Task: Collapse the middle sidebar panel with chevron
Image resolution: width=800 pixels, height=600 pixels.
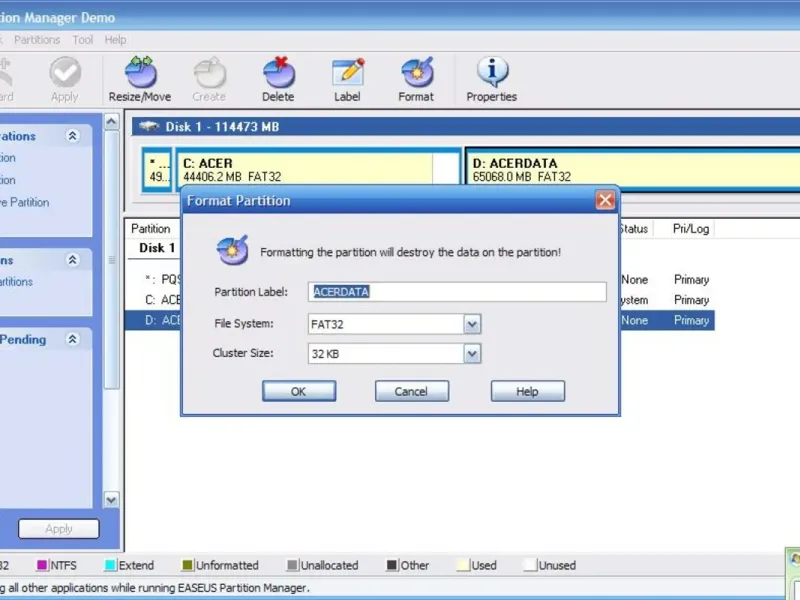Action: (72, 260)
